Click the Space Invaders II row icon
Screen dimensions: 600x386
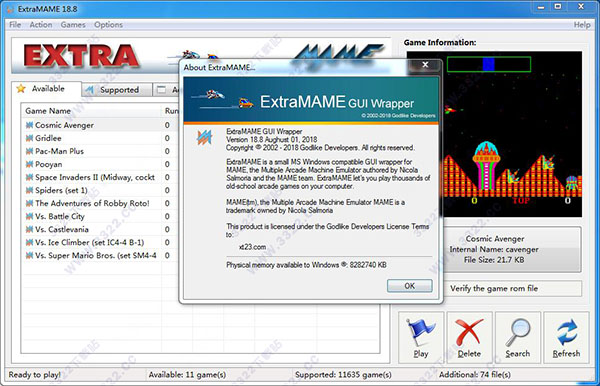pos(29,177)
